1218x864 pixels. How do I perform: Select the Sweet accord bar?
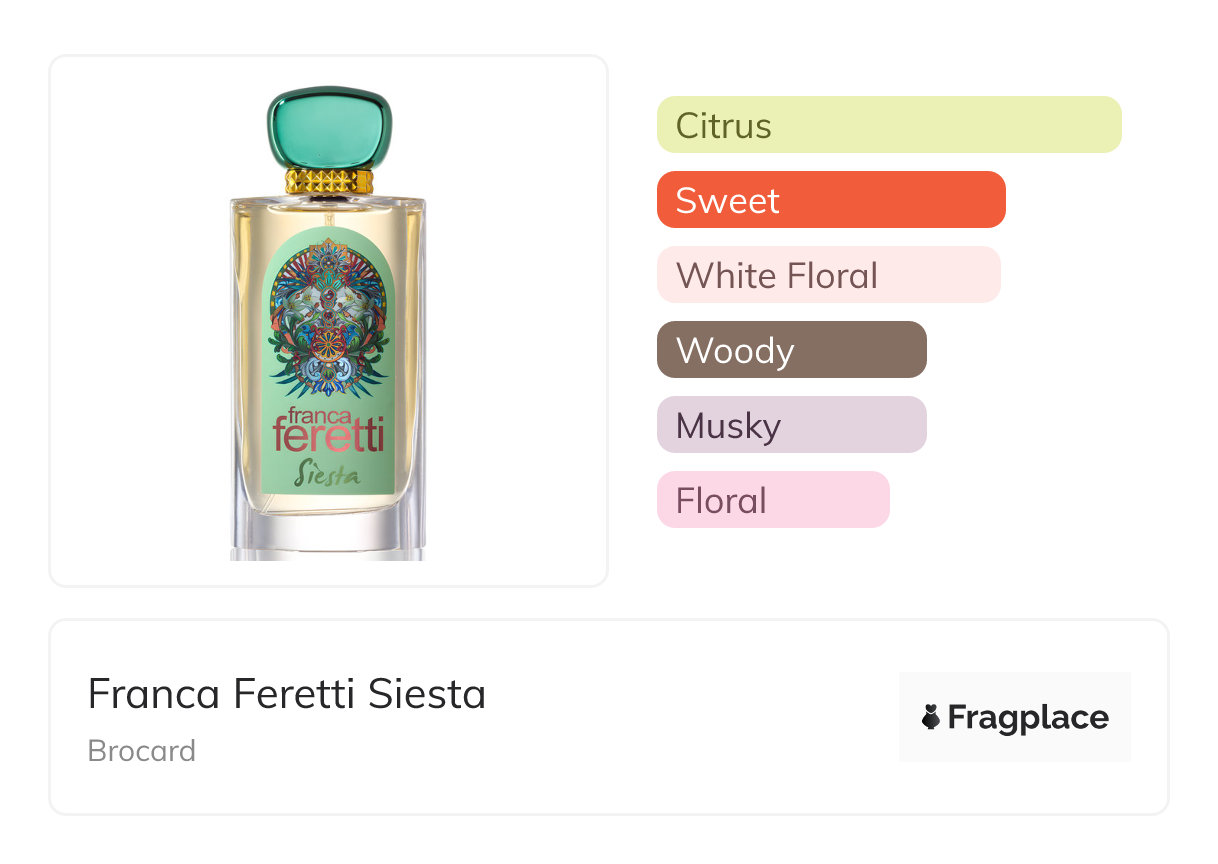[830, 200]
